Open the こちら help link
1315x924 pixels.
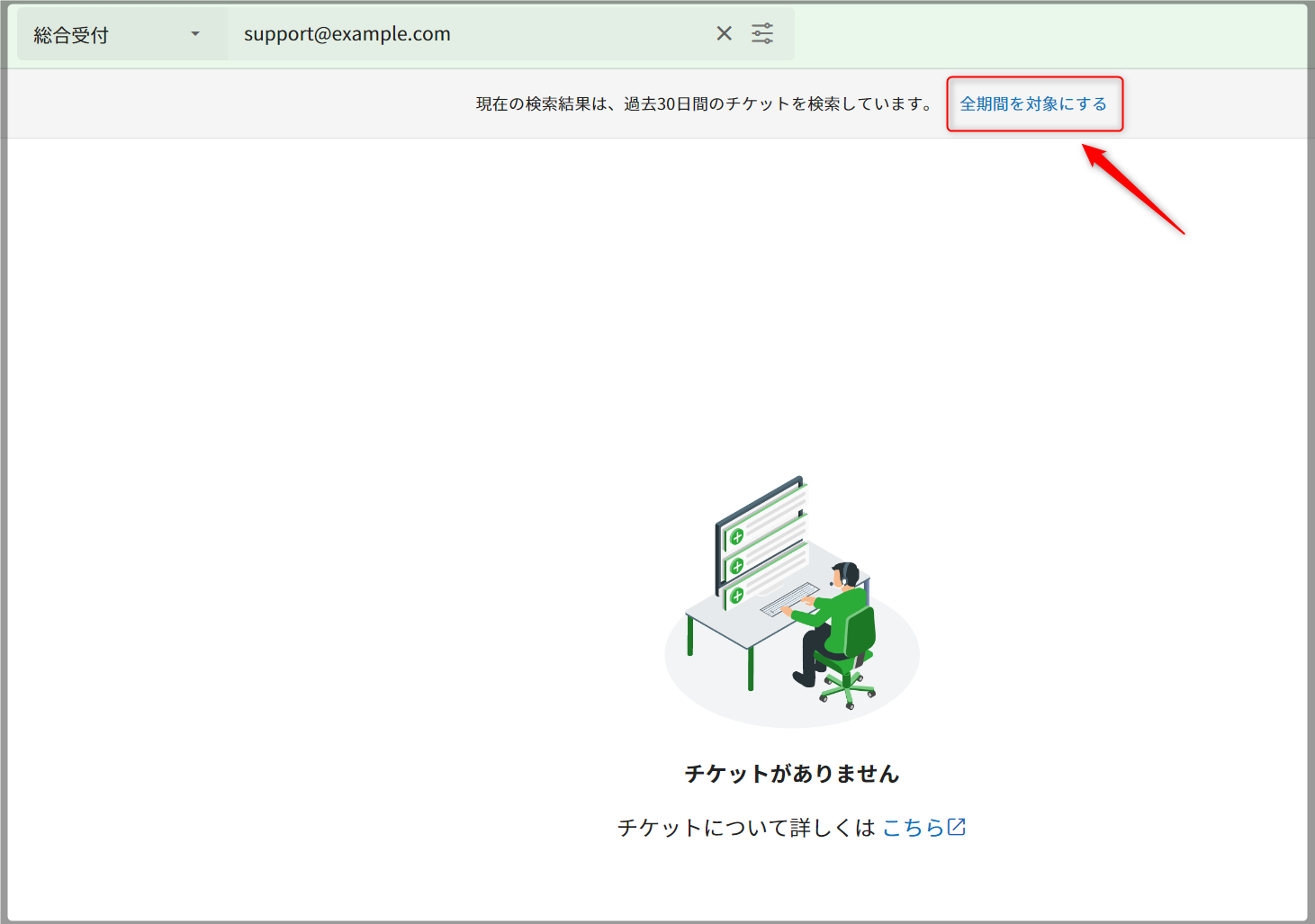[x=913, y=827]
